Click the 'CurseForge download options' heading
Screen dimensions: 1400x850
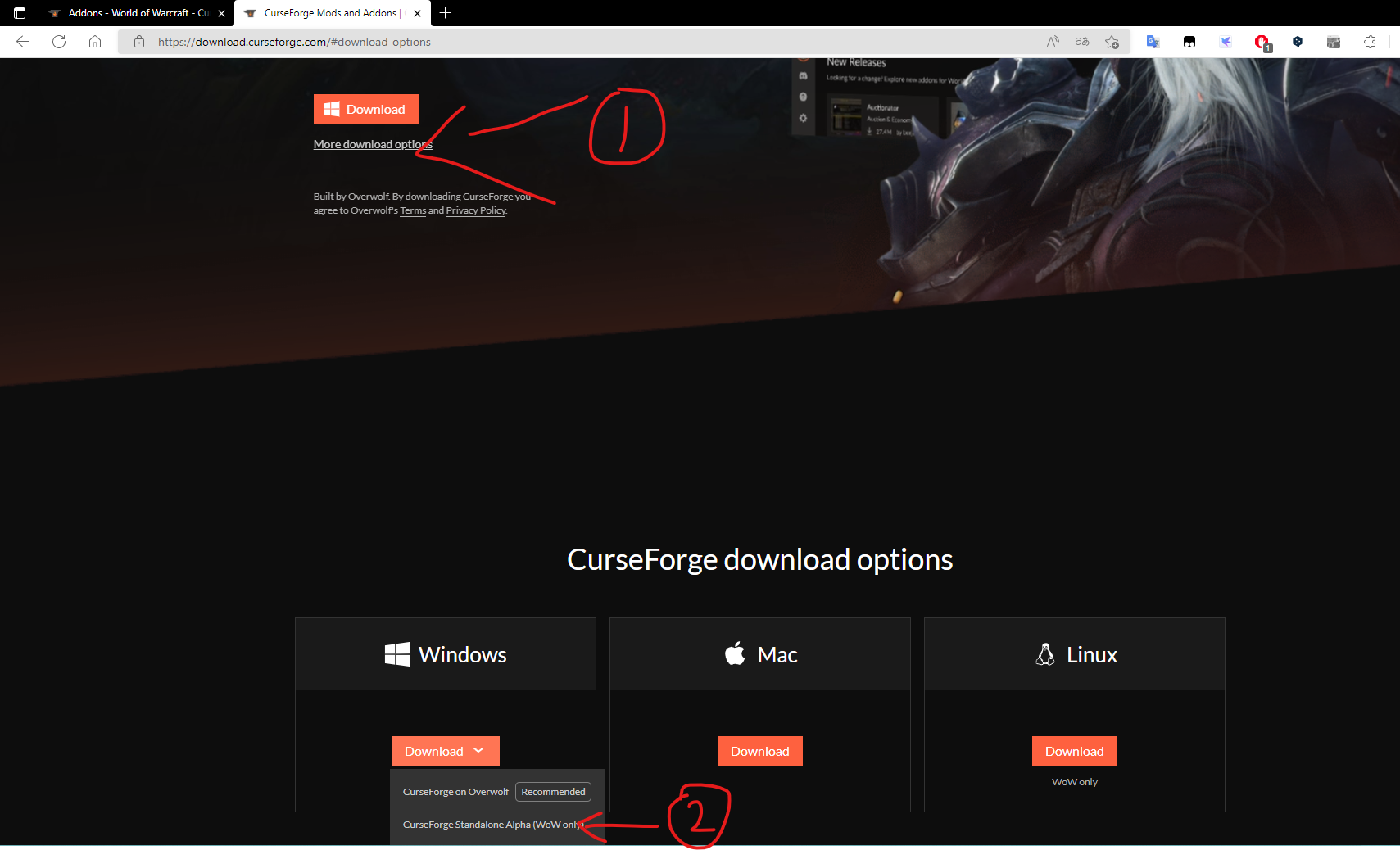[760, 560]
